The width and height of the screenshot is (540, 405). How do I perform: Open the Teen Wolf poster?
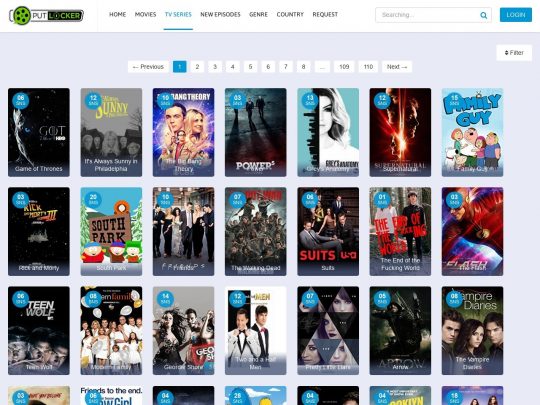coord(39,331)
